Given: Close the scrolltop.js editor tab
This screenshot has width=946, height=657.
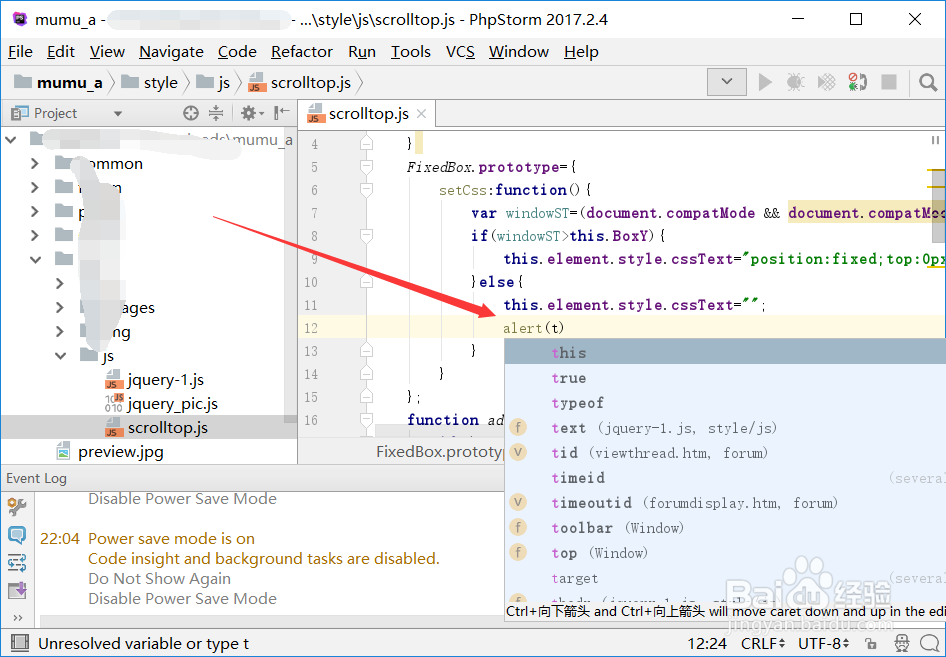Looking at the screenshot, I should tap(421, 113).
